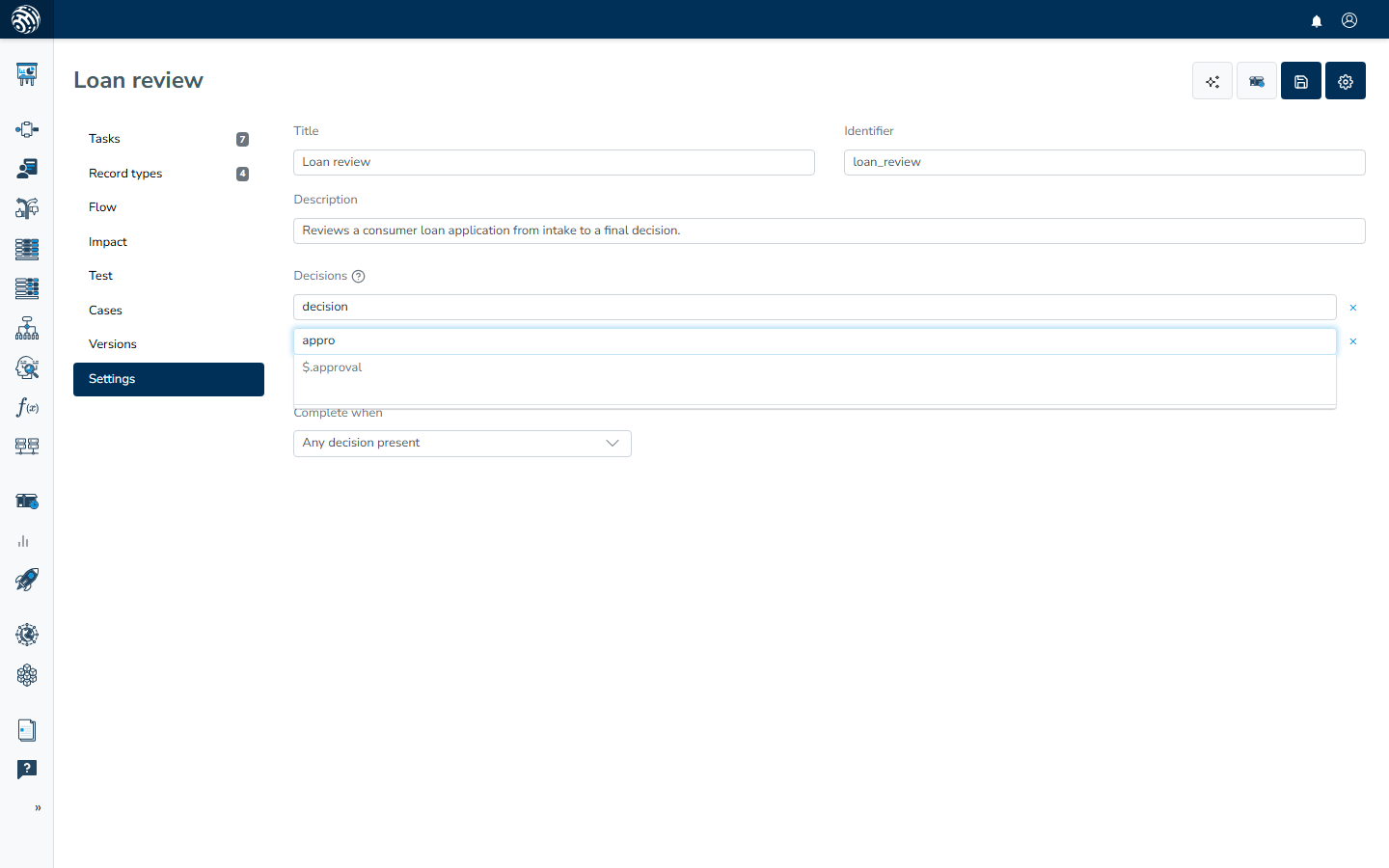The height and width of the screenshot is (868, 1389).
Task: Show the Decisions help tooltip icon
Action: click(x=359, y=276)
